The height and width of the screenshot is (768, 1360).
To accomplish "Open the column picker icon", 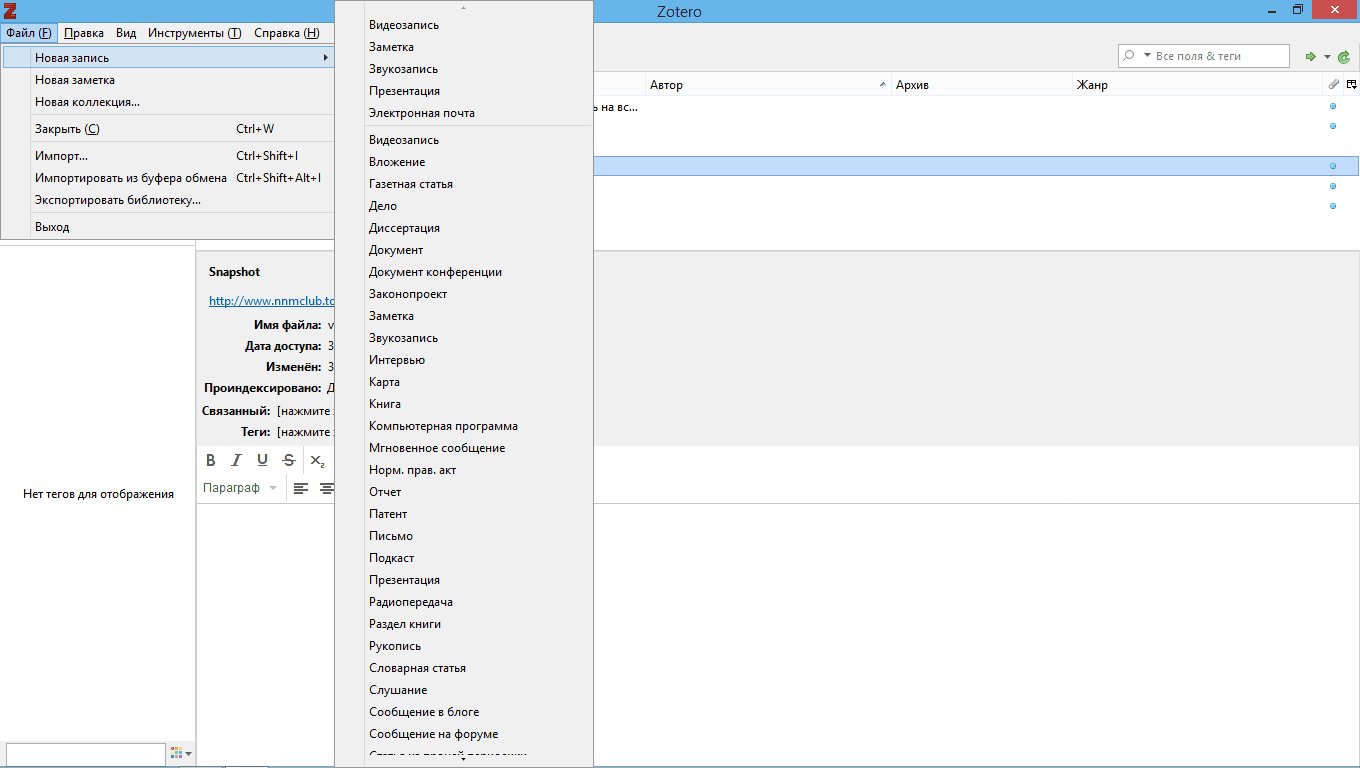I will click(x=1351, y=85).
